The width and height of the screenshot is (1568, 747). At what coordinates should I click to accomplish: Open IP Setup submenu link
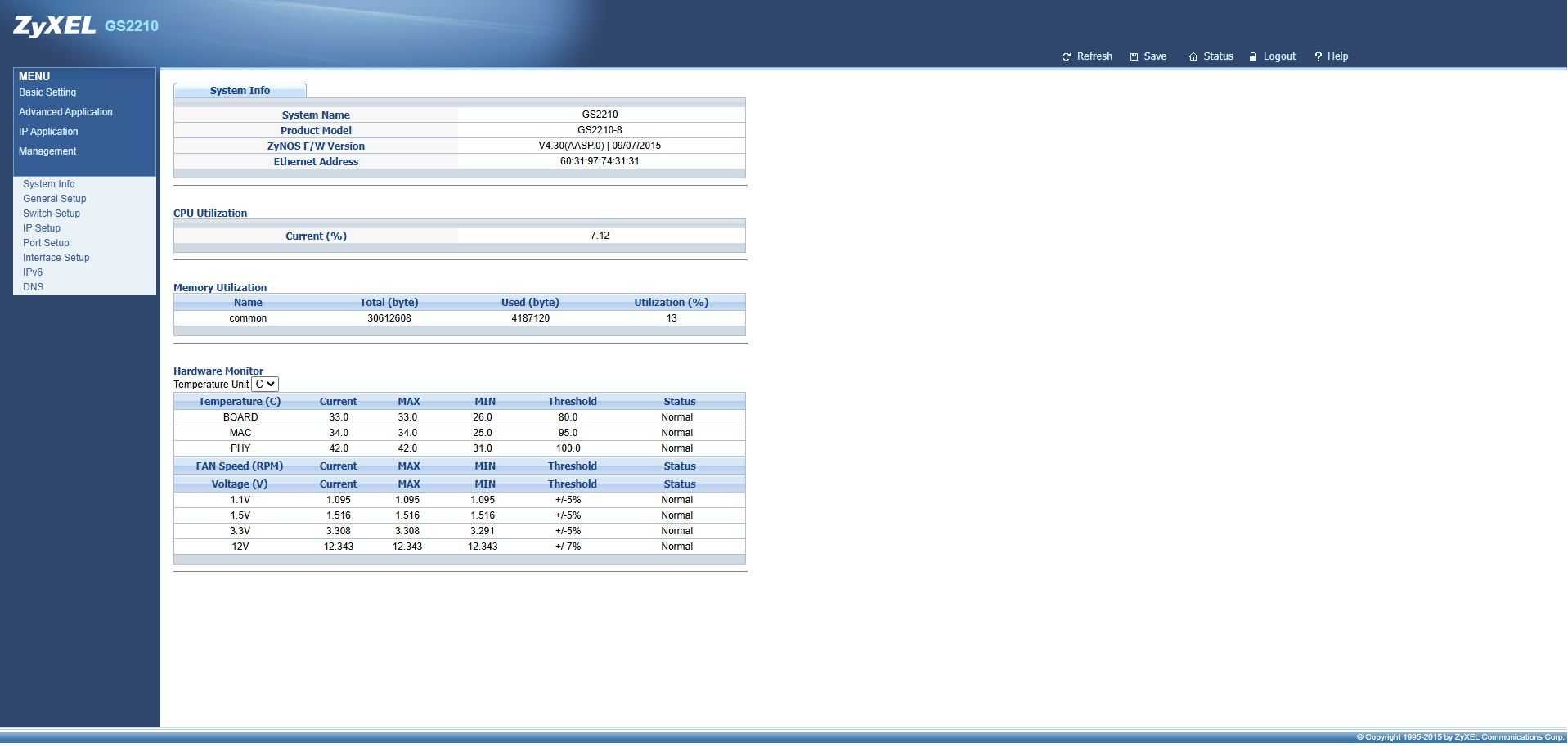(42, 228)
